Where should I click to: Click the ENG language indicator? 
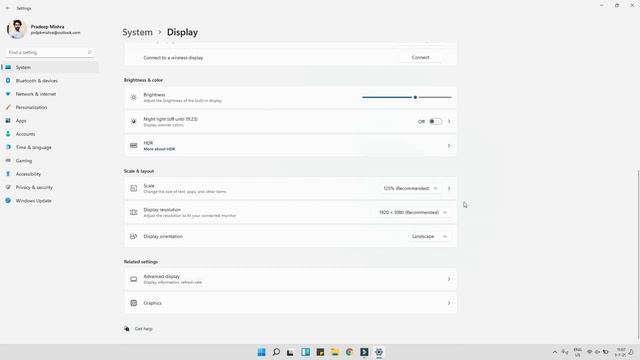(x=578, y=352)
